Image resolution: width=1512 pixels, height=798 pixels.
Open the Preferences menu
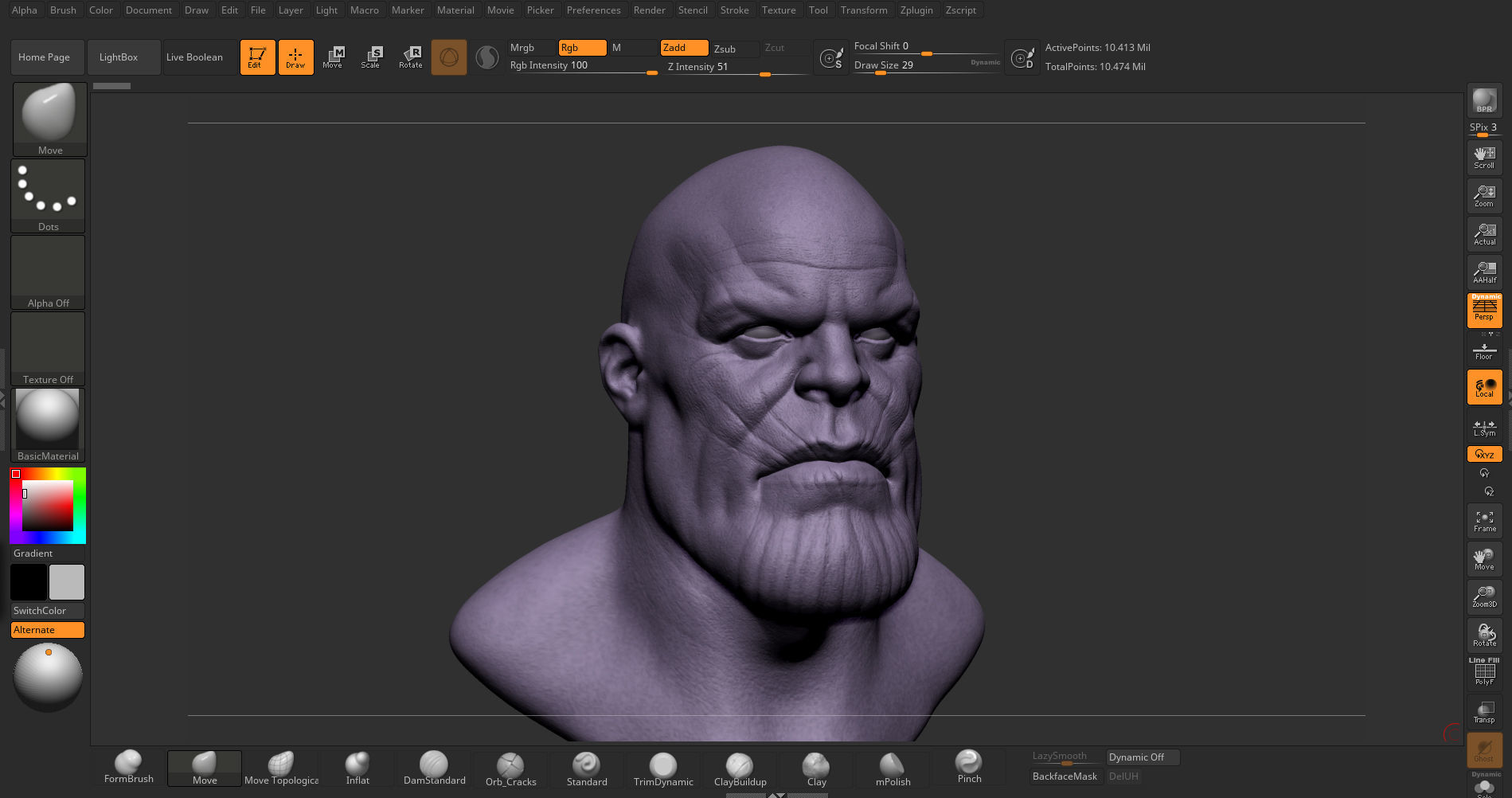click(x=593, y=10)
